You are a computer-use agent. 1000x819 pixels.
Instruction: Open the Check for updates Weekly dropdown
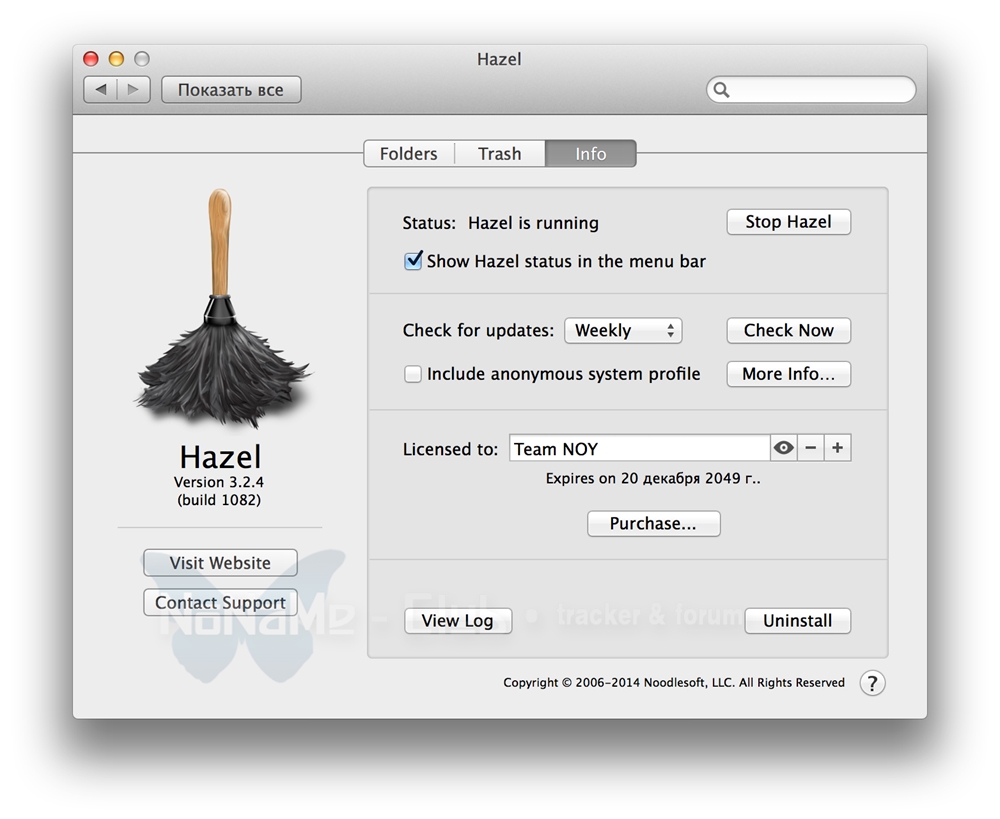(623, 330)
